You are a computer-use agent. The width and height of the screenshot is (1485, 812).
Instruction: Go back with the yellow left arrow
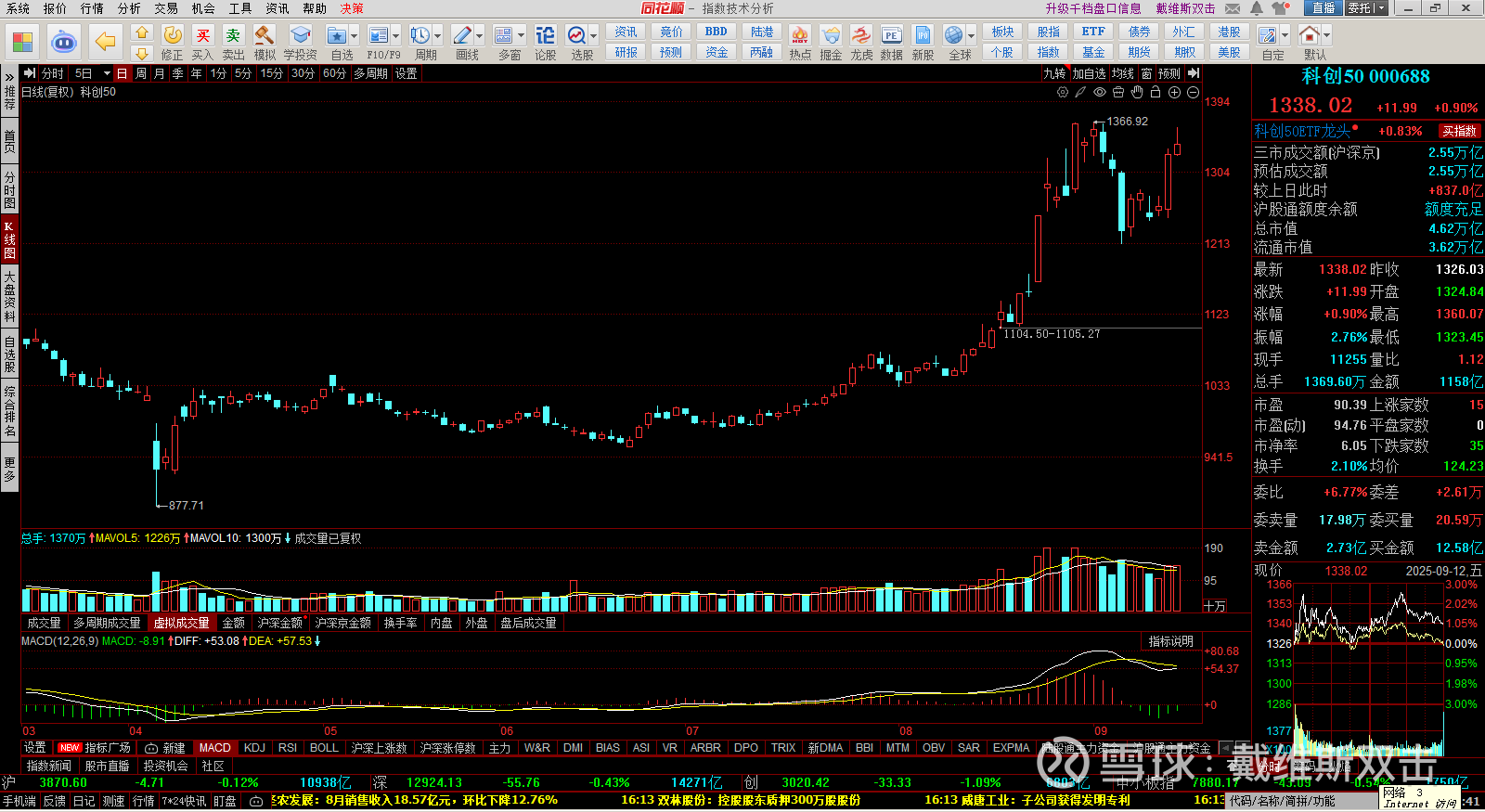(106, 42)
